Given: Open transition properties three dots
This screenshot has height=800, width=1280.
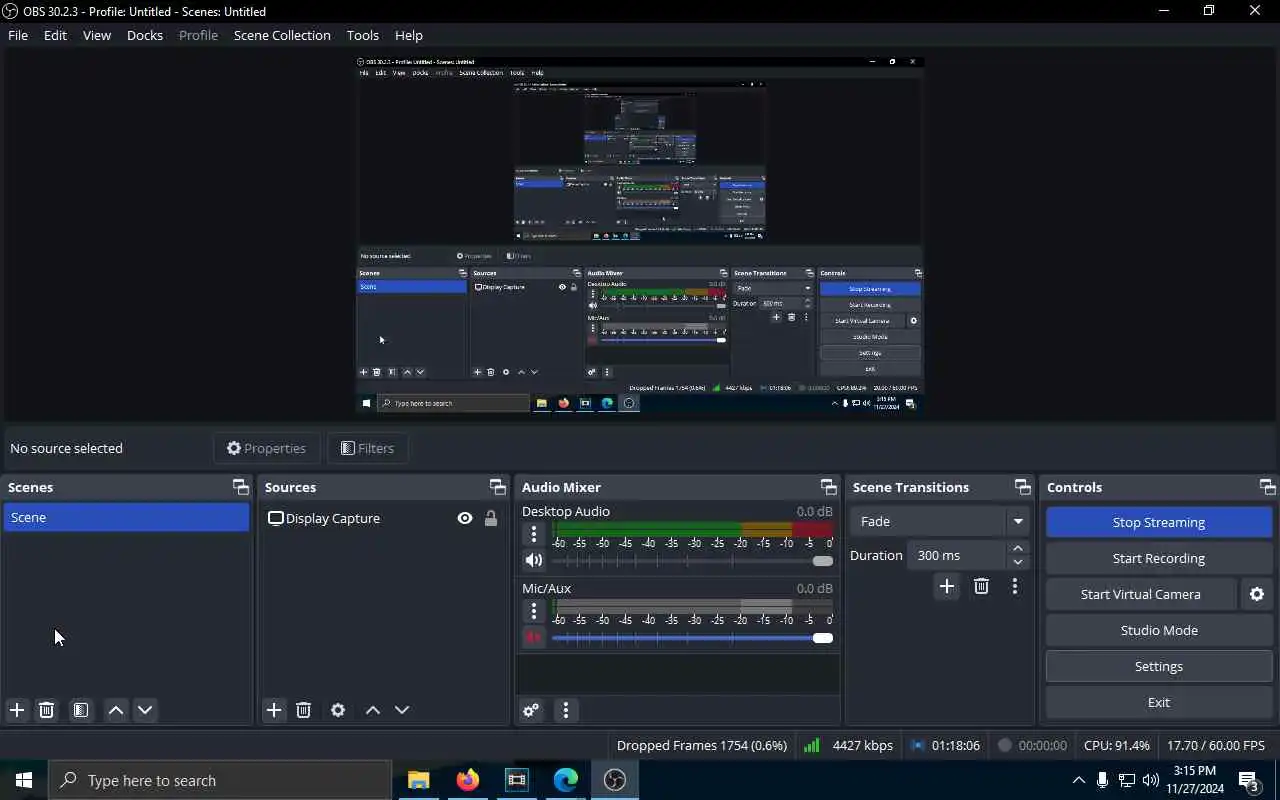Looking at the screenshot, I should pyautogui.click(x=1015, y=586).
